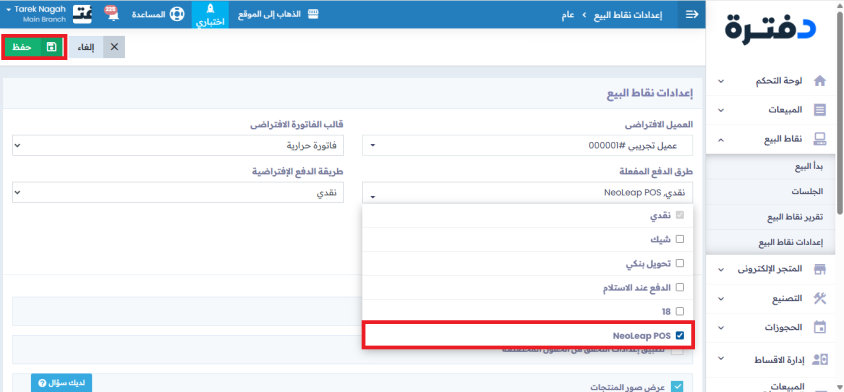This screenshot has width=844, height=392.
Task: Click the Daftra logo
Action: (x=770, y=29)
